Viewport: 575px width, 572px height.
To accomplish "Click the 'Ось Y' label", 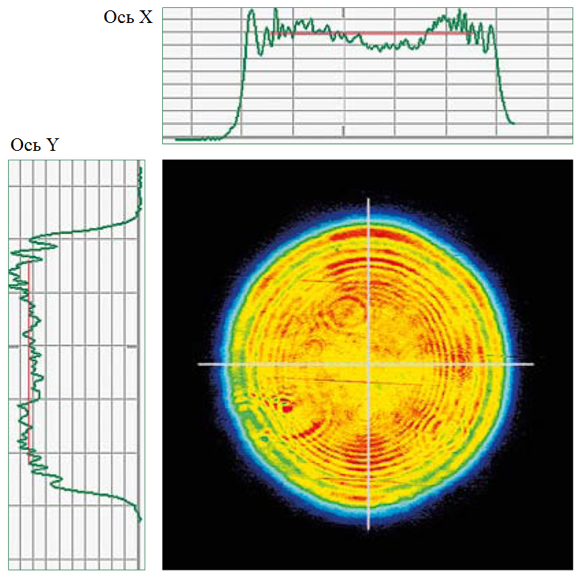I will coord(34,145).
